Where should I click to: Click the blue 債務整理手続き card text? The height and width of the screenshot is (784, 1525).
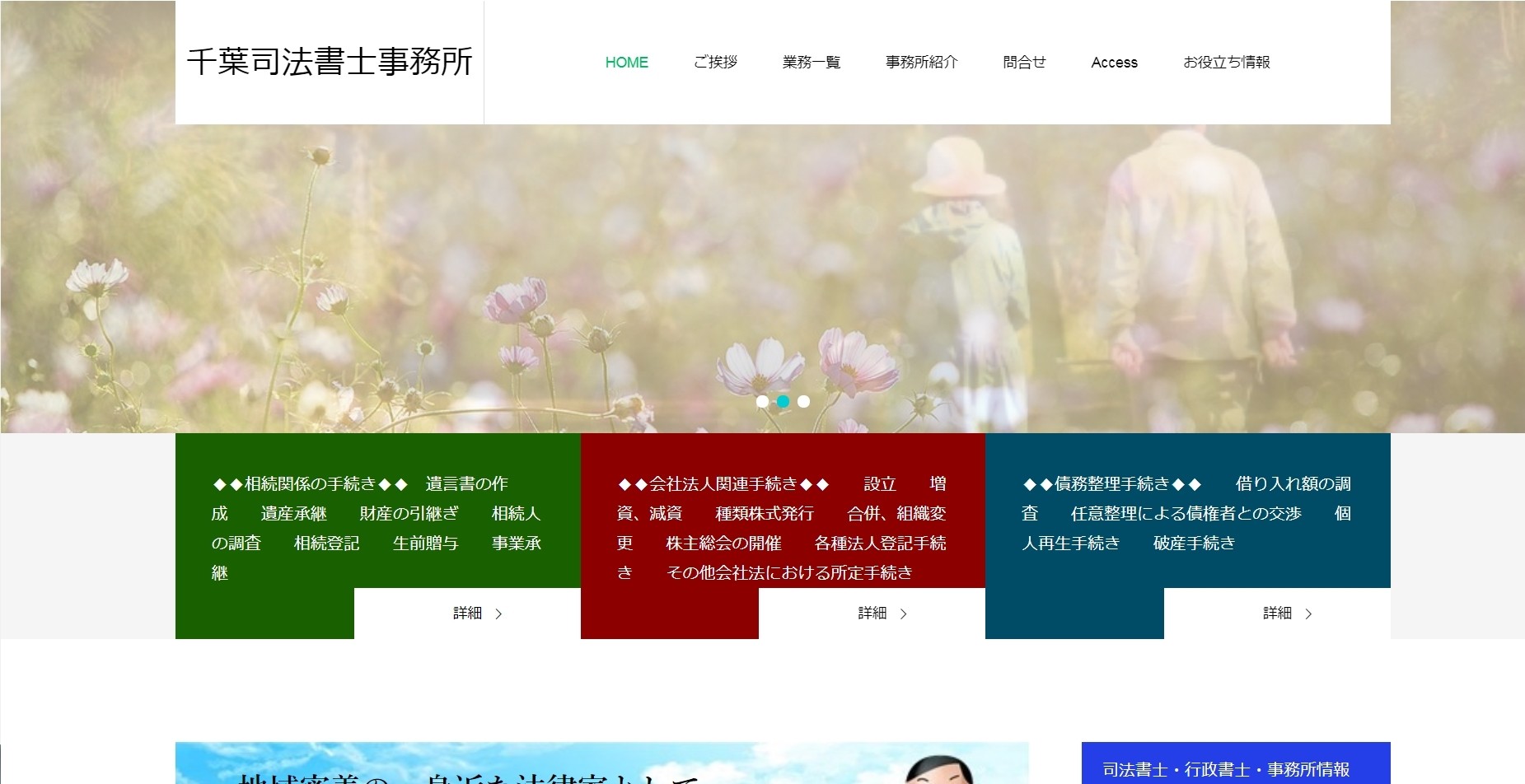click(1186, 513)
